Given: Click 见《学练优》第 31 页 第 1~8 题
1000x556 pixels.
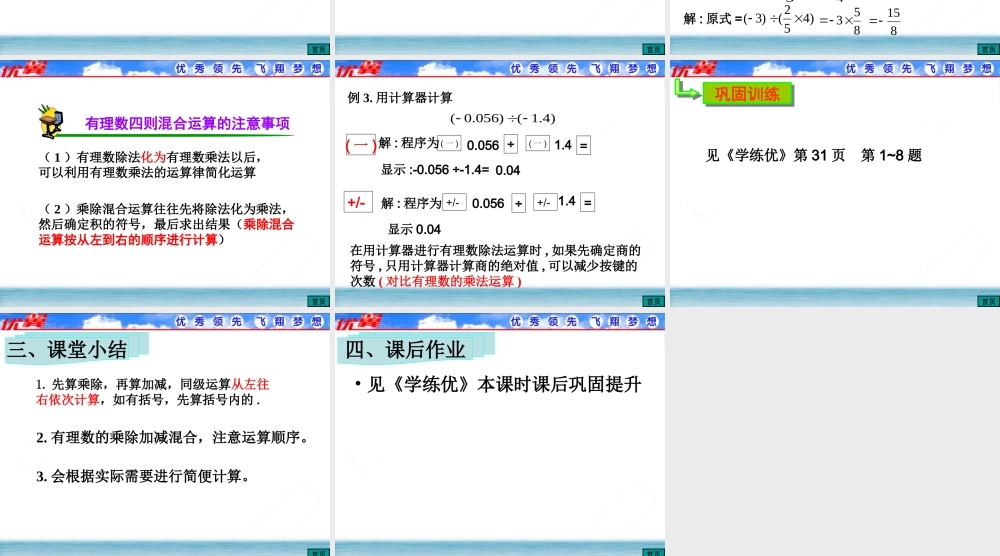Looking at the screenshot, I should point(814,155).
